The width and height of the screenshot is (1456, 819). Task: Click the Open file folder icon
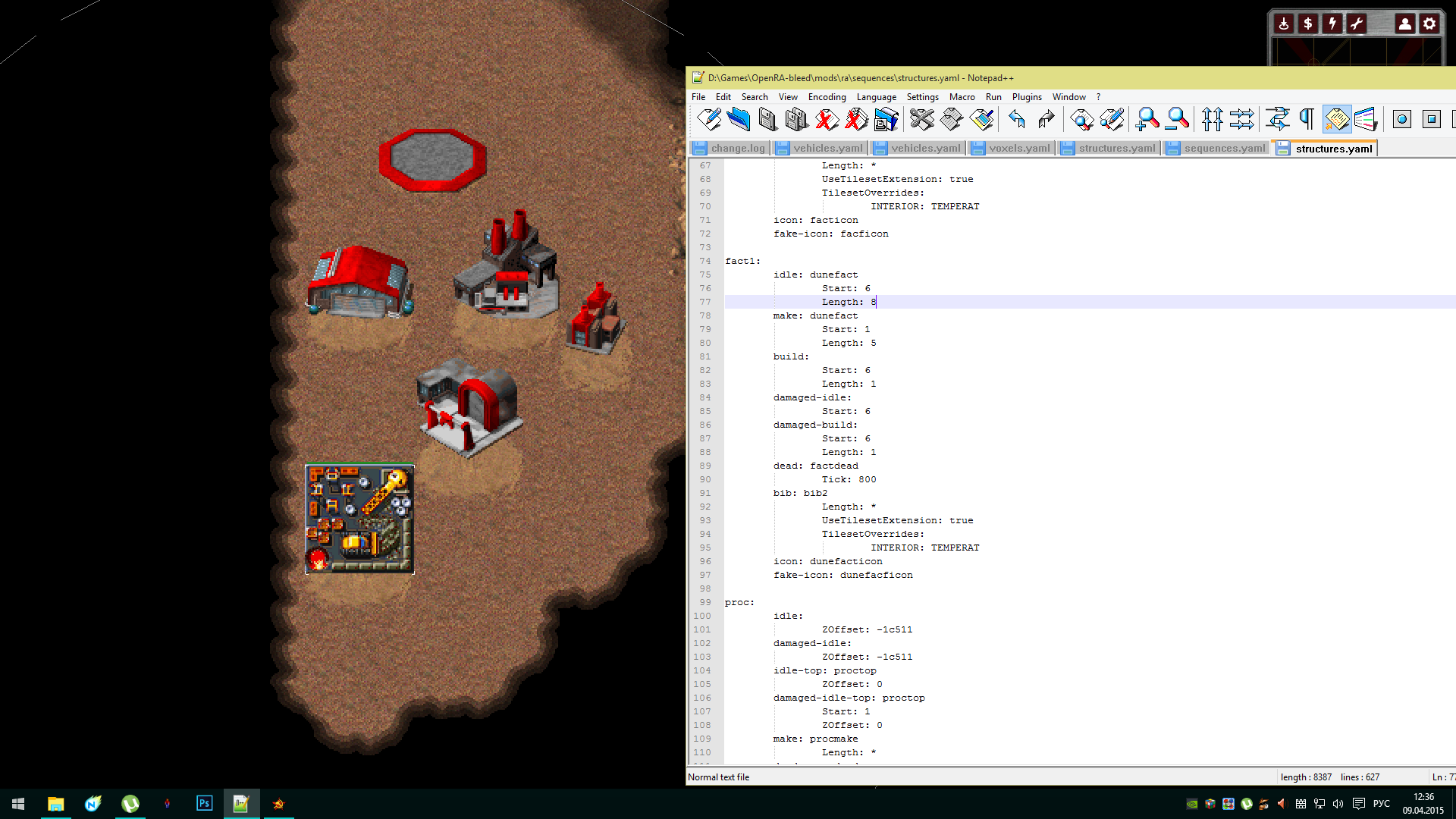coord(738,119)
